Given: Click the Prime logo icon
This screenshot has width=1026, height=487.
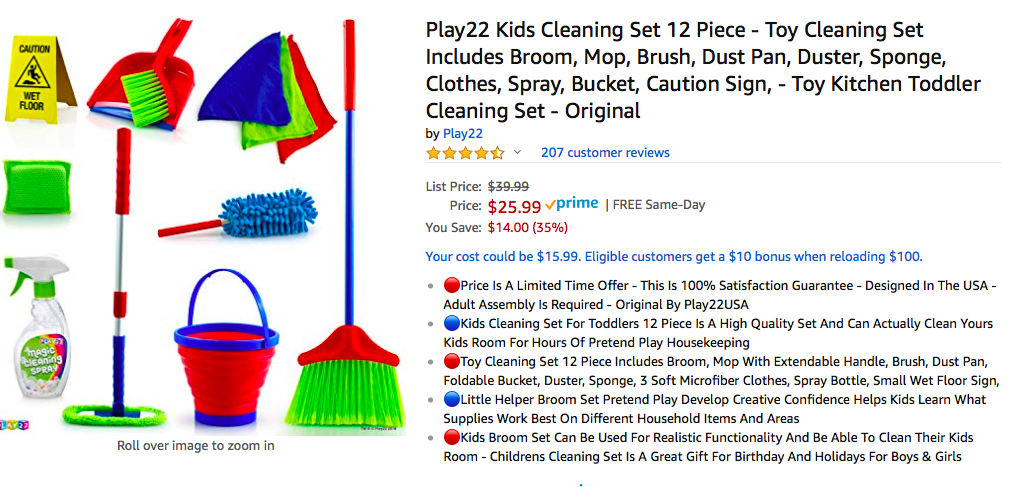Looking at the screenshot, I should tap(571, 204).
